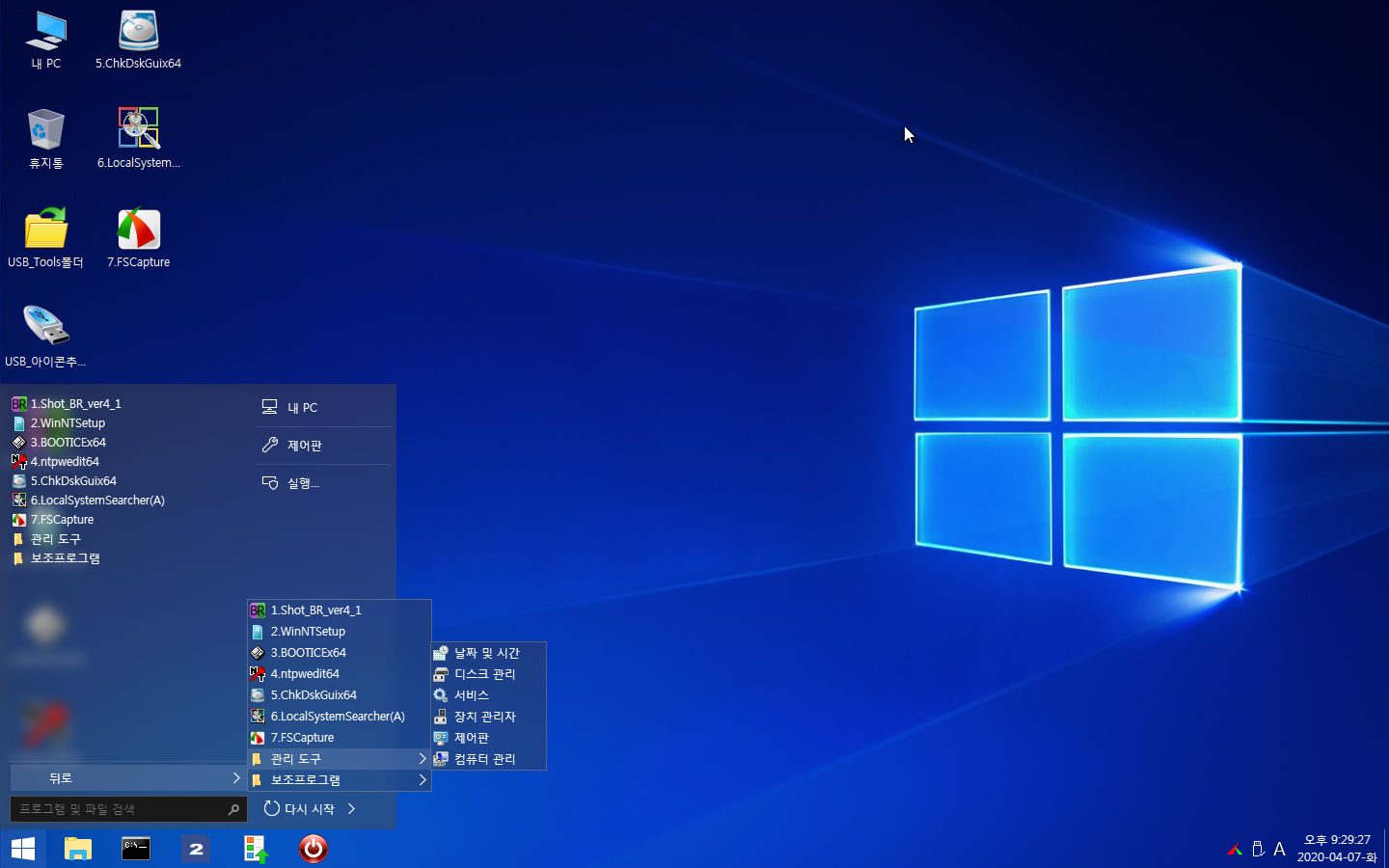The width and height of the screenshot is (1389, 868).
Task: Open 서비스 from admin tools
Action: 488,695
